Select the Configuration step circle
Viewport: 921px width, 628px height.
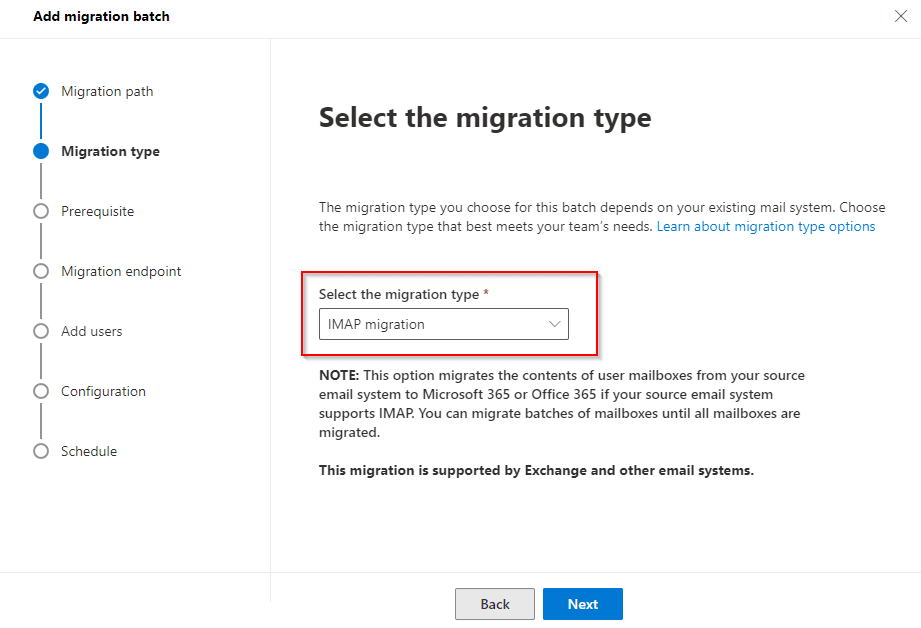pos(41,391)
